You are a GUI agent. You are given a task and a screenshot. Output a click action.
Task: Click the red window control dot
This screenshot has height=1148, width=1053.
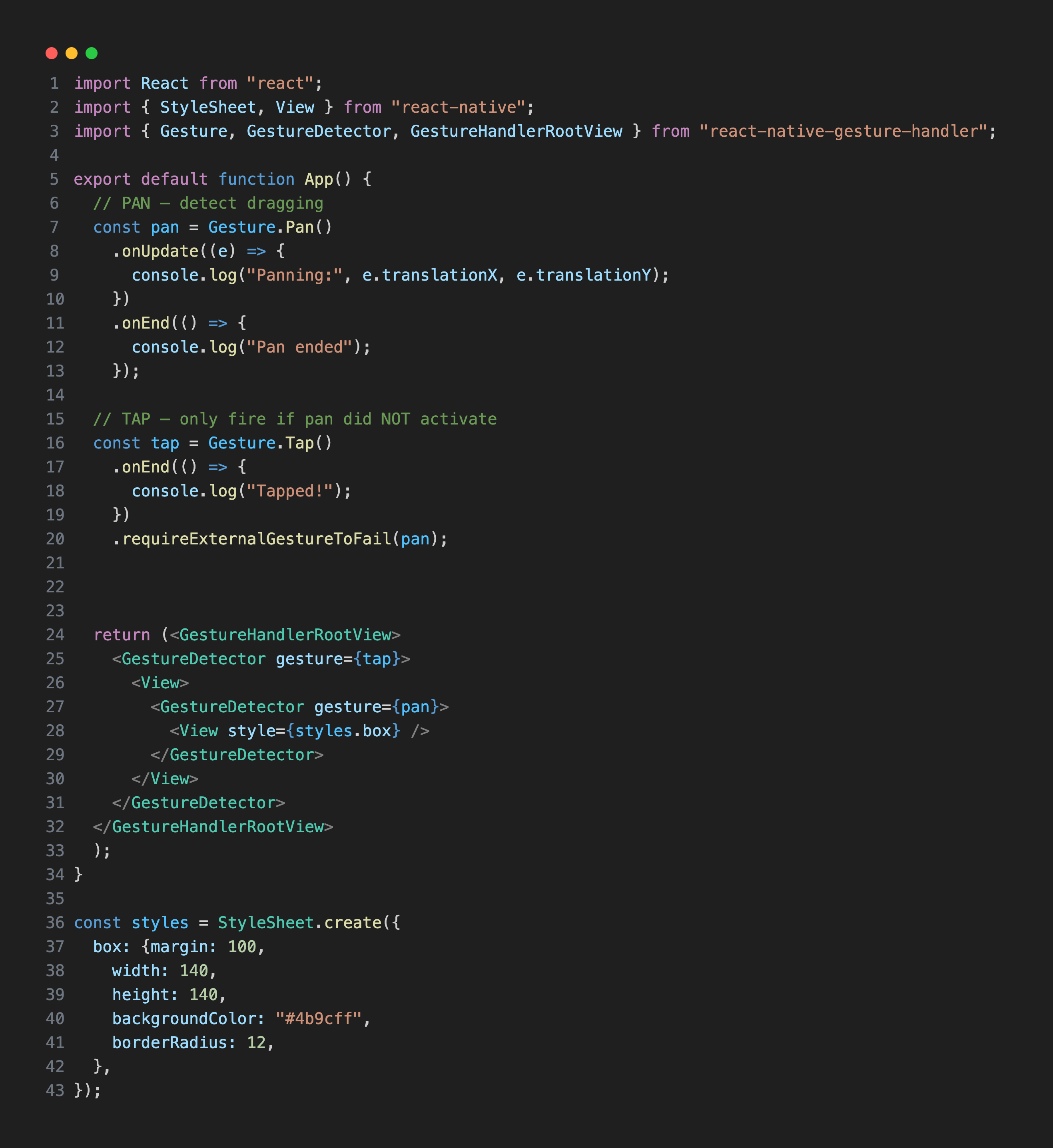pyautogui.click(x=52, y=52)
